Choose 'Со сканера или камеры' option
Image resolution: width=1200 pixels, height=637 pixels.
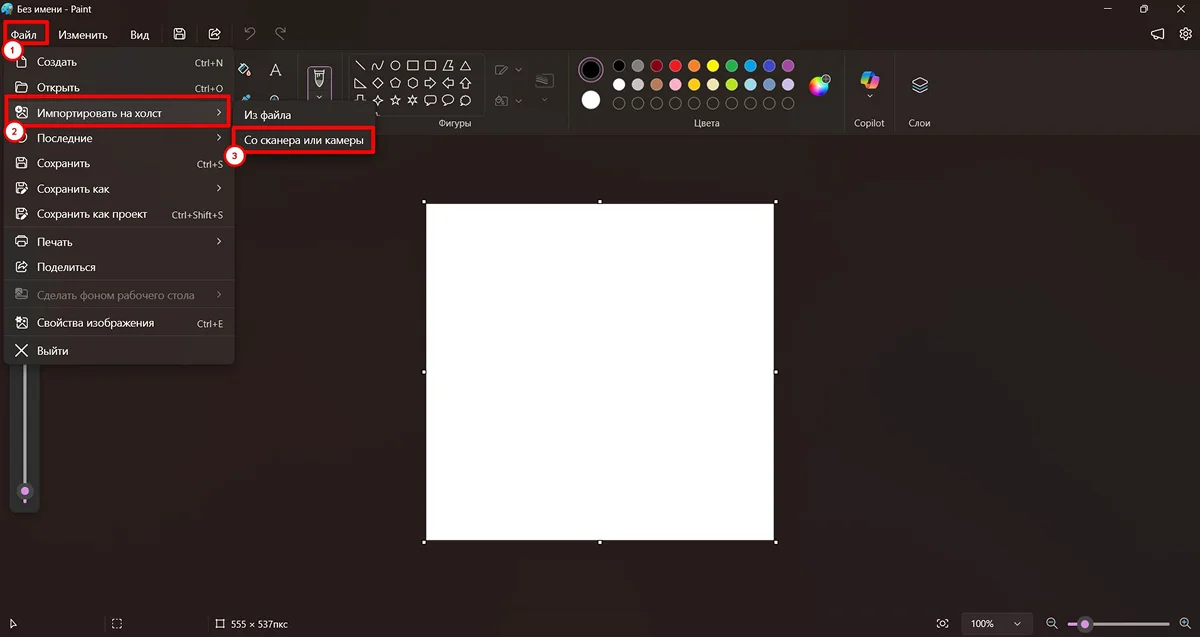[x=304, y=141]
